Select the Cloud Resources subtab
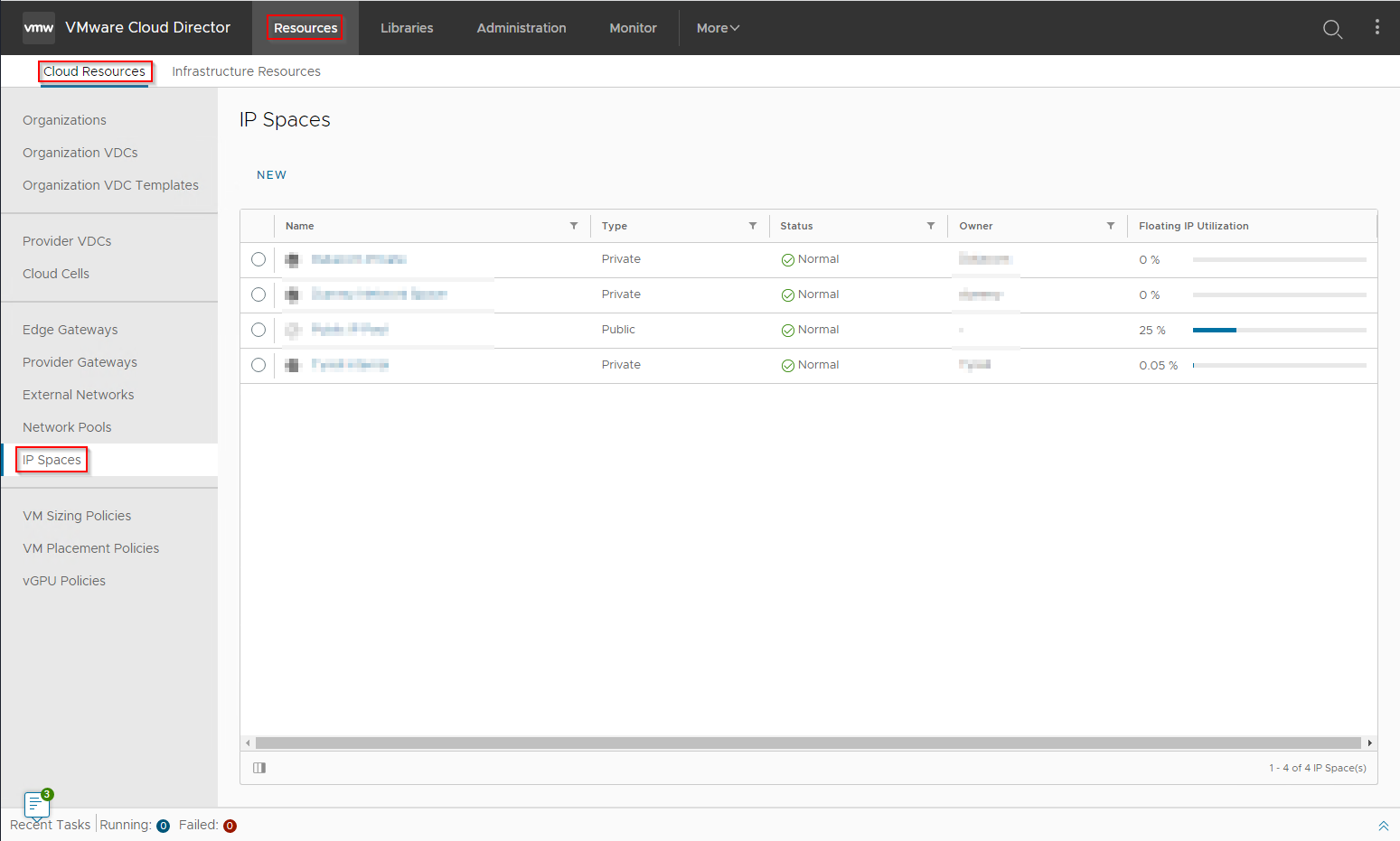The width and height of the screenshot is (1400, 841). [94, 71]
